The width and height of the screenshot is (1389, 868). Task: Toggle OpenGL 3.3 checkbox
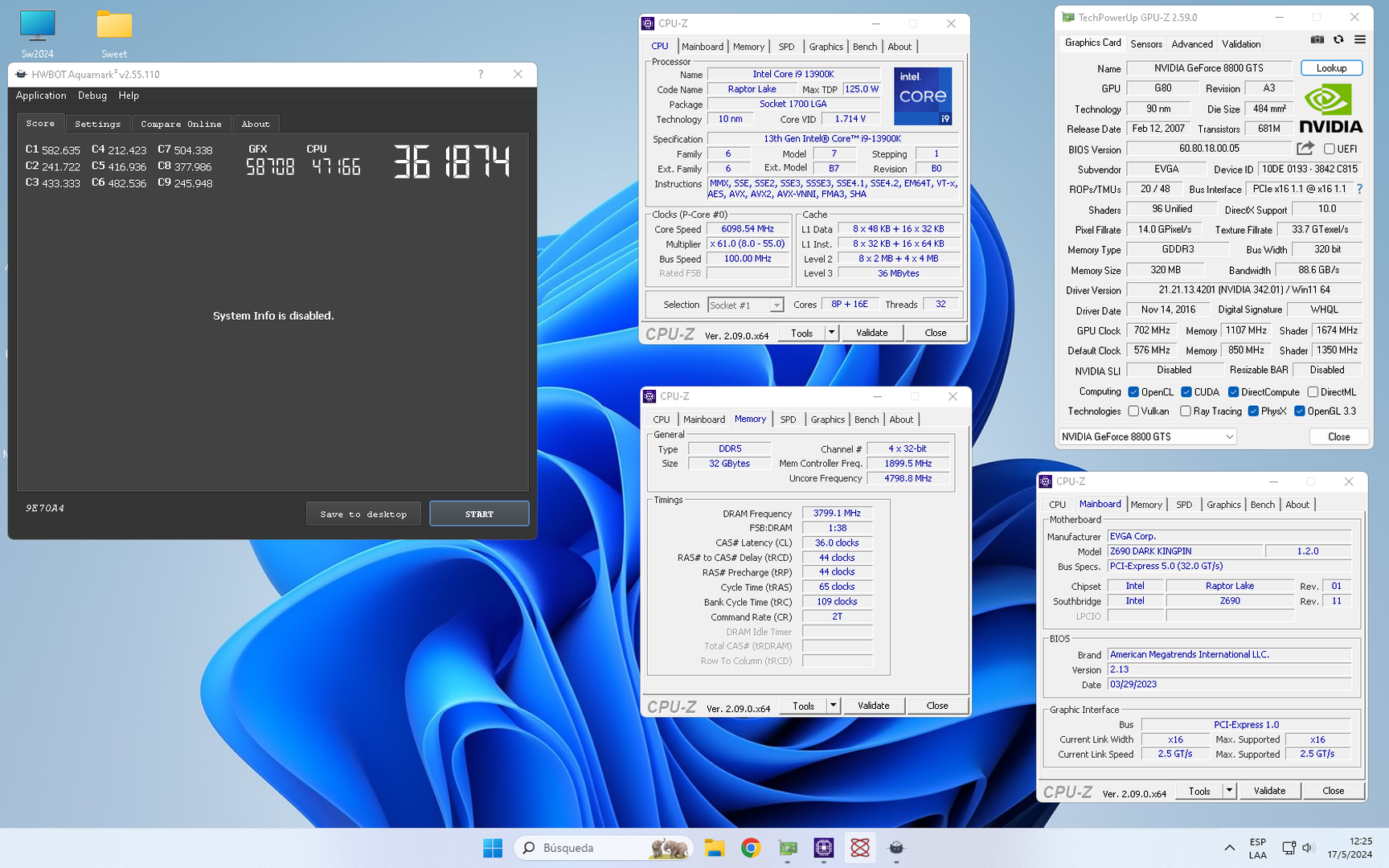coord(1300,411)
